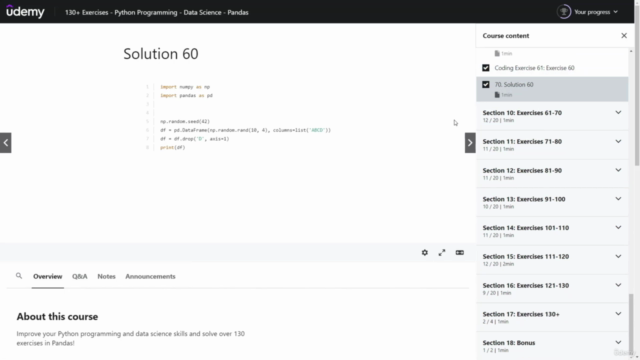The image size is (640, 360).
Task: Expand Section 11: Exercises 71-80
Action: (x=552, y=145)
